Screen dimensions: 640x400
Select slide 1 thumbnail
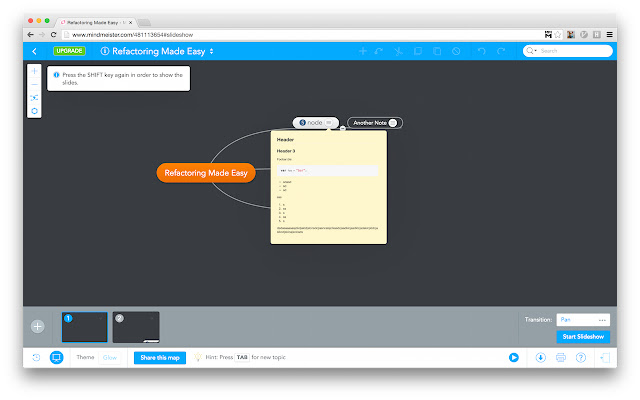pyautogui.click(x=84, y=327)
